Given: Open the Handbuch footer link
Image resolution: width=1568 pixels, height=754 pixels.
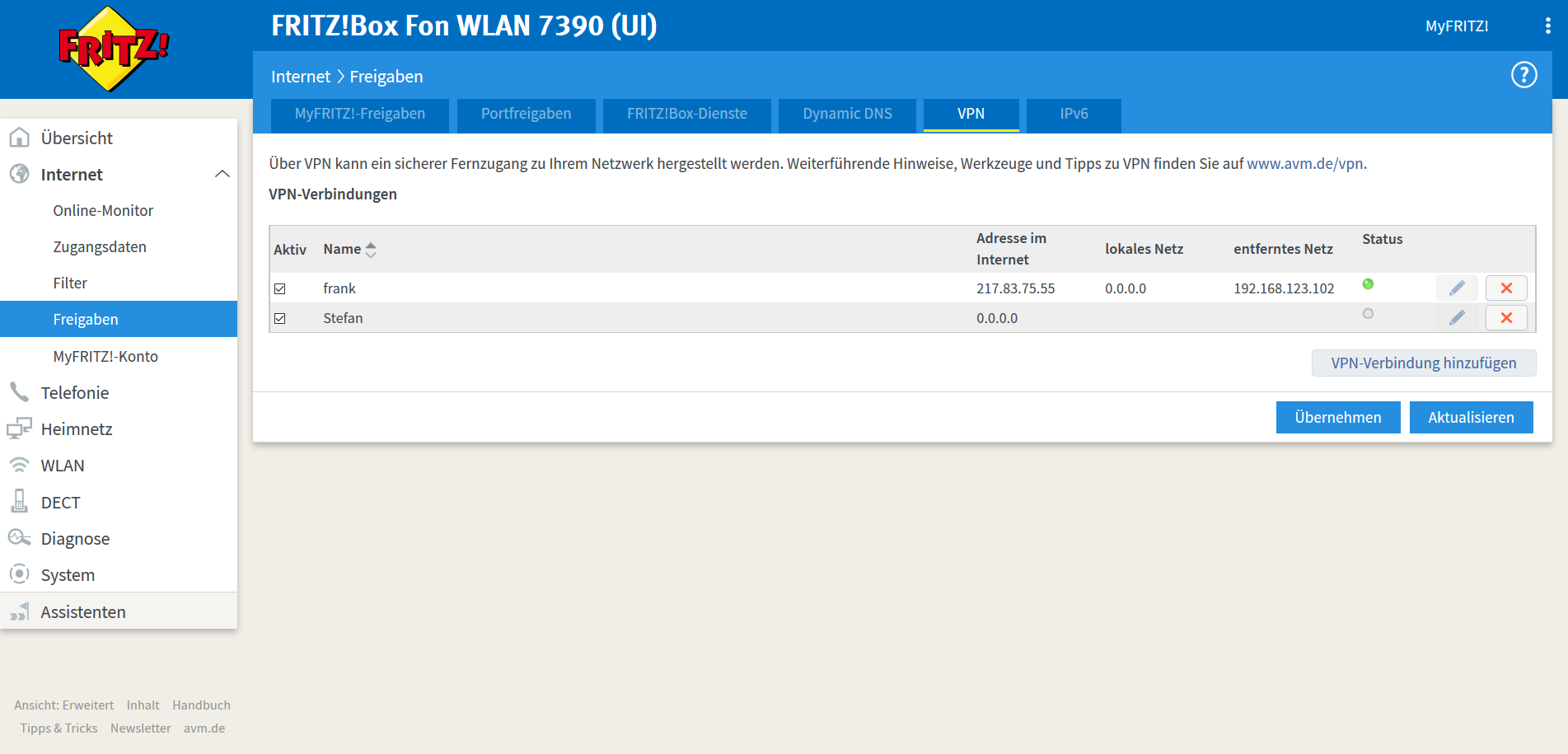Looking at the screenshot, I should pos(201,705).
